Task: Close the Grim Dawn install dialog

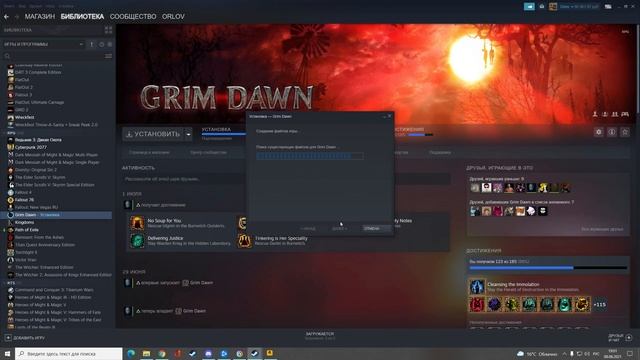Action: 389,116
